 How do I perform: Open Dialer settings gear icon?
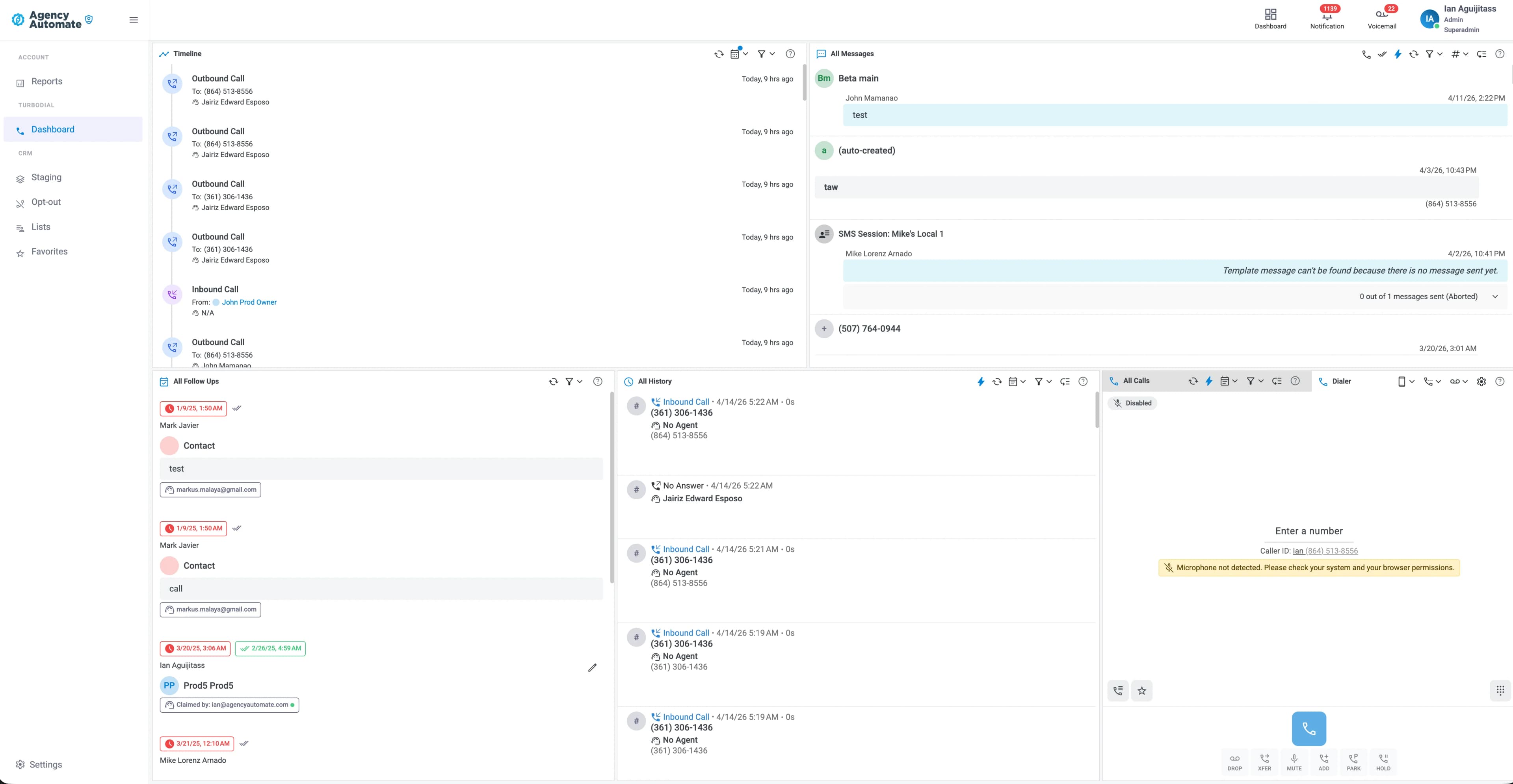[x=1481, y=382]
